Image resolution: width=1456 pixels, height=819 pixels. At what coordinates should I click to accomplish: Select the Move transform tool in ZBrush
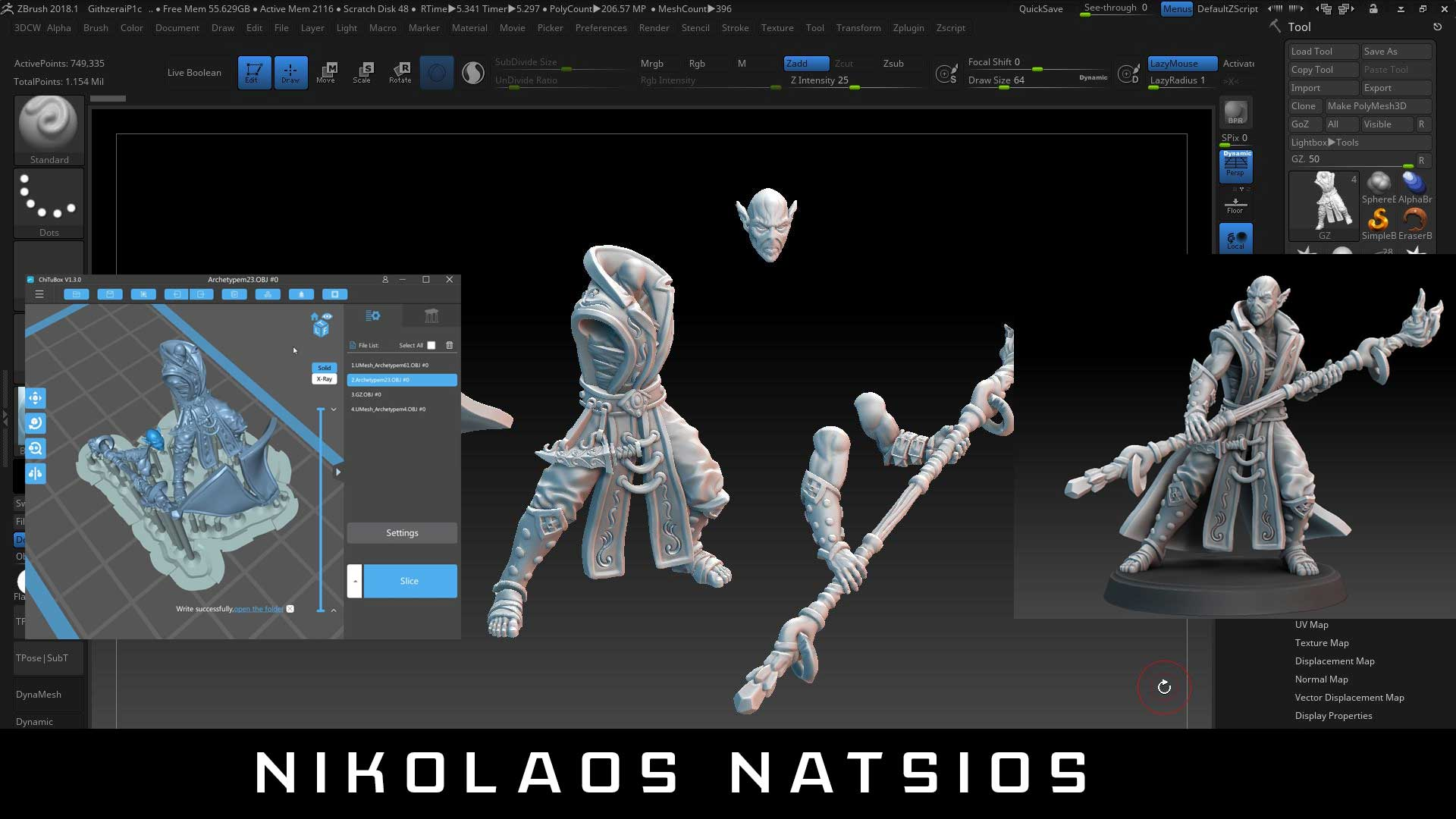326,72
